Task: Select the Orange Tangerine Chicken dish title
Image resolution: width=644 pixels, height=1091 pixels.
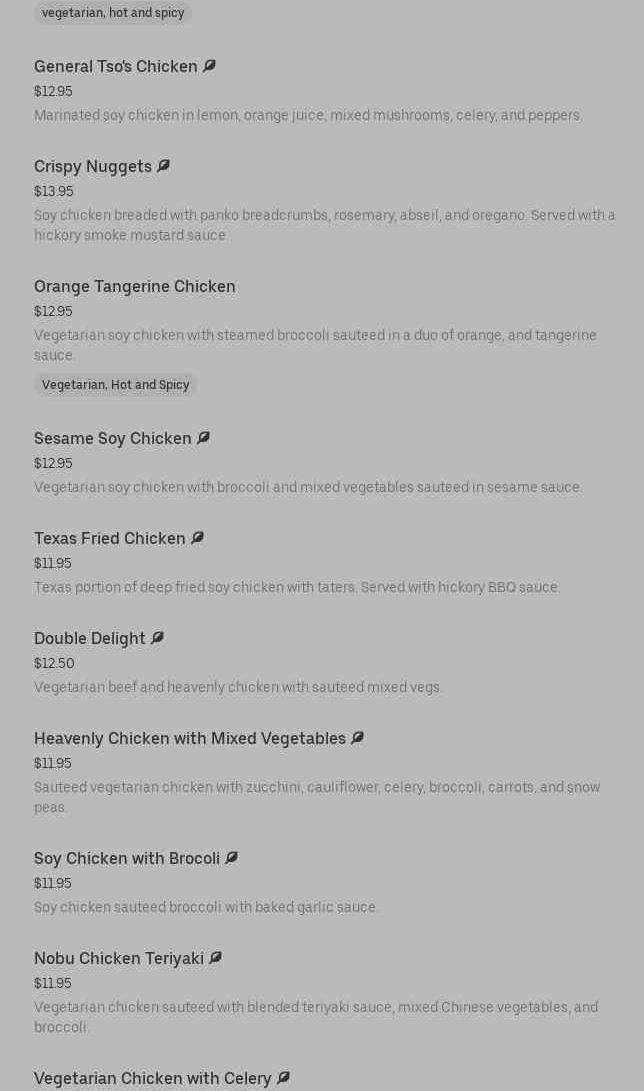Action: [x=135, y=286]
